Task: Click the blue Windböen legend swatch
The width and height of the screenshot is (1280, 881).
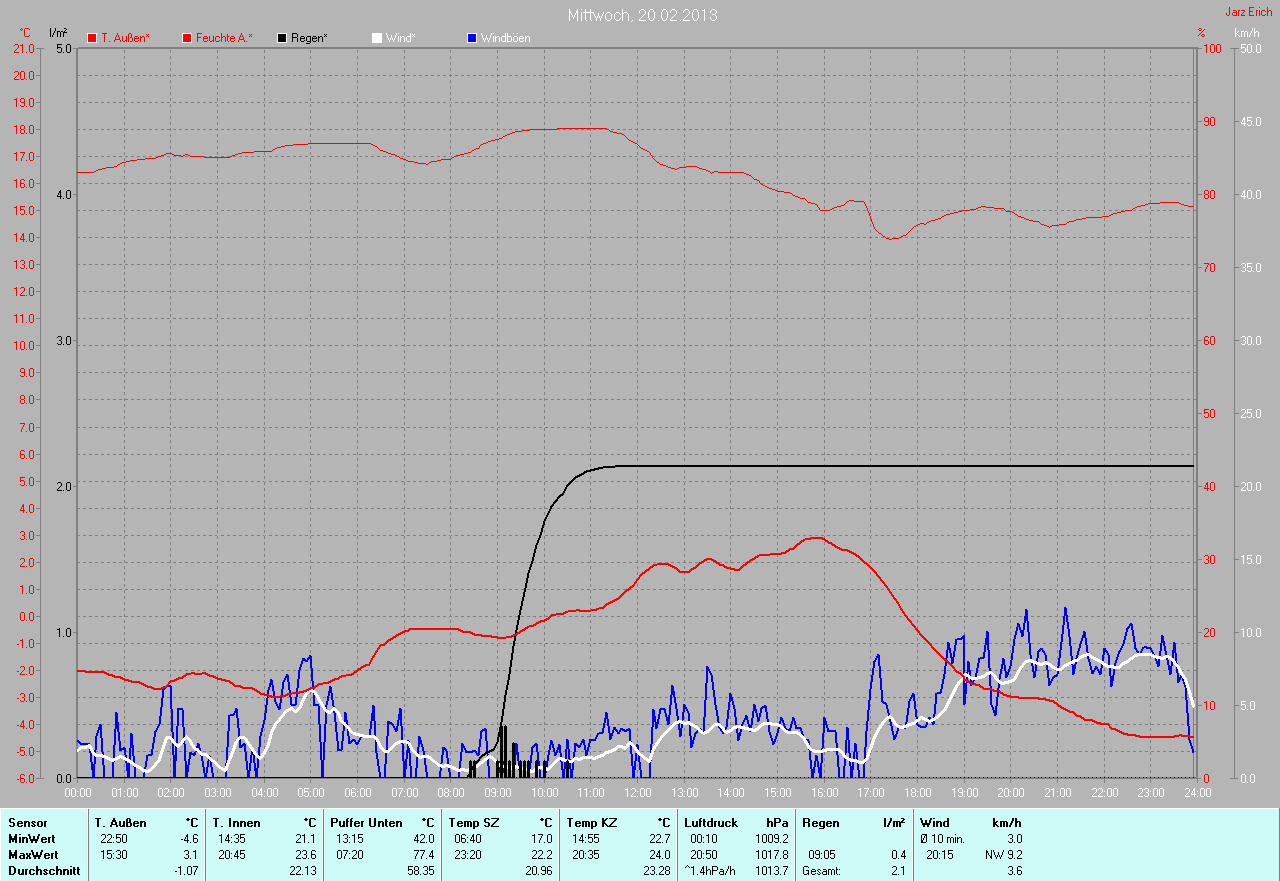Action: (472, 38)
